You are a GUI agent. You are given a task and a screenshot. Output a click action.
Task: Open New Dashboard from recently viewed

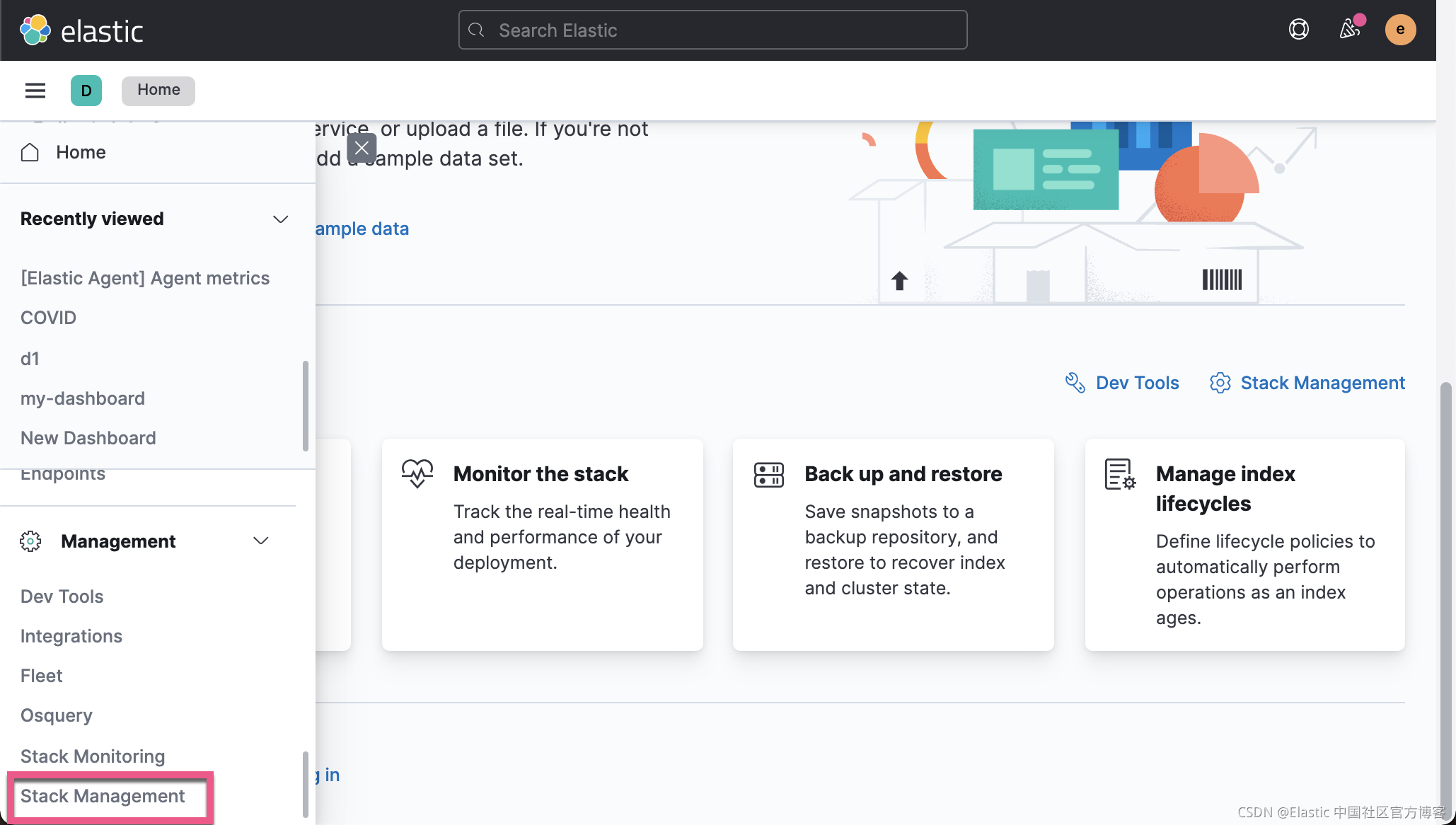(88, 438)
